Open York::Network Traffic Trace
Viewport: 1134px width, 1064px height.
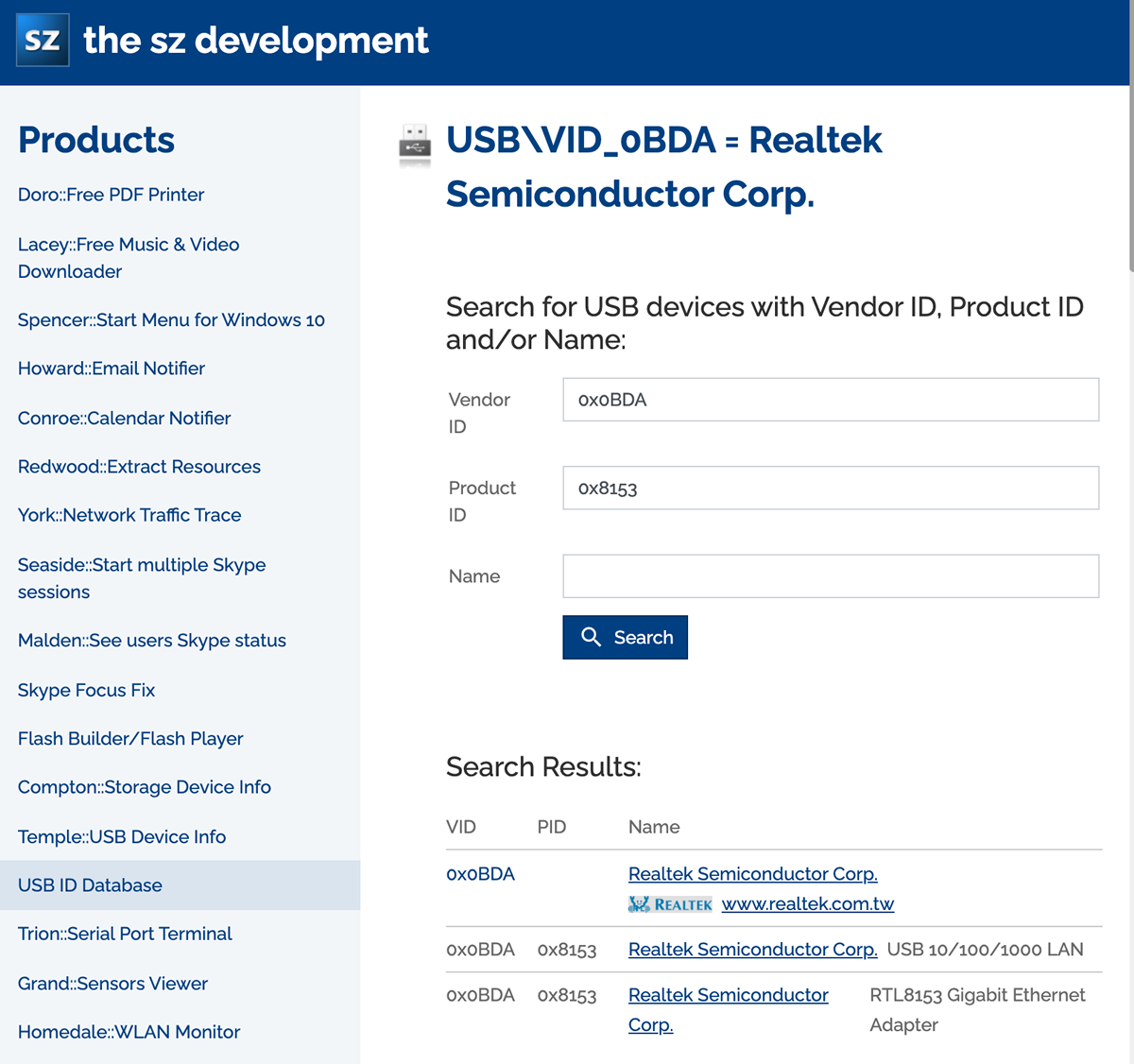129,515
